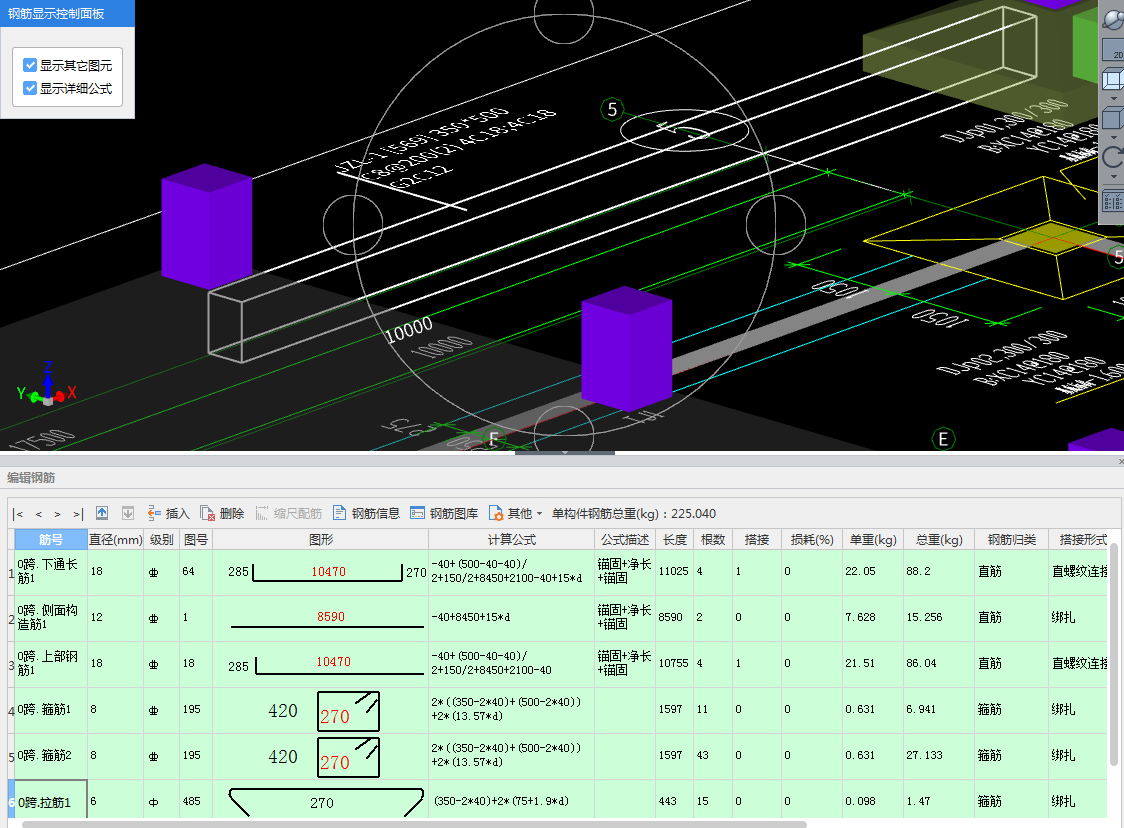Viewport: 1124px width, 828px height.
Task: Click the display settings checklist icon
Action: point(1113,200)
